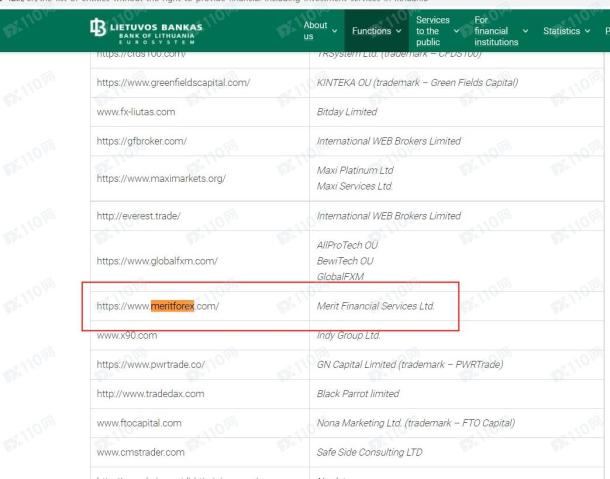The width and height of the screenshot is (610, 479).
Task: Expand the Statistics chevron arrow
Action: coord(587,31)
